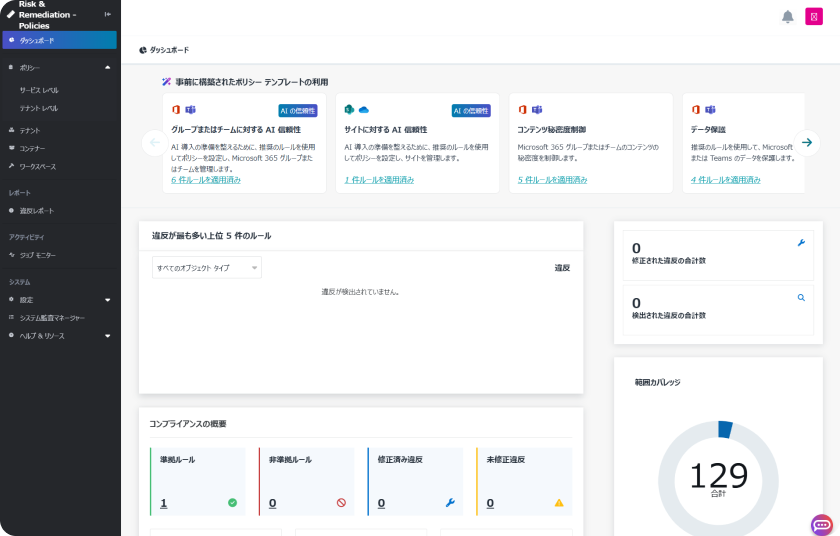Click the magnifier icon on 検出された違反の合計数 card
Screen dimensions: 840x536
click(801, 298)
